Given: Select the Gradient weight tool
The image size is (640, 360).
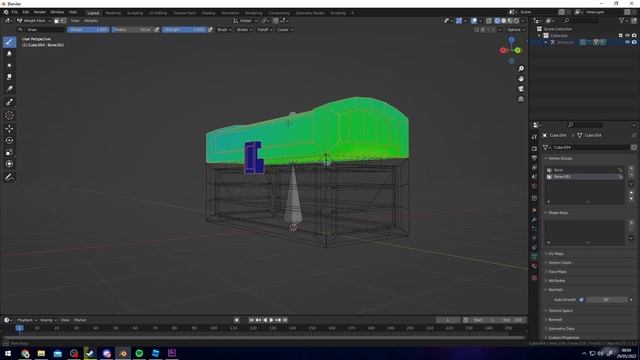Looking at the screenshot, I should pos(9,89).
